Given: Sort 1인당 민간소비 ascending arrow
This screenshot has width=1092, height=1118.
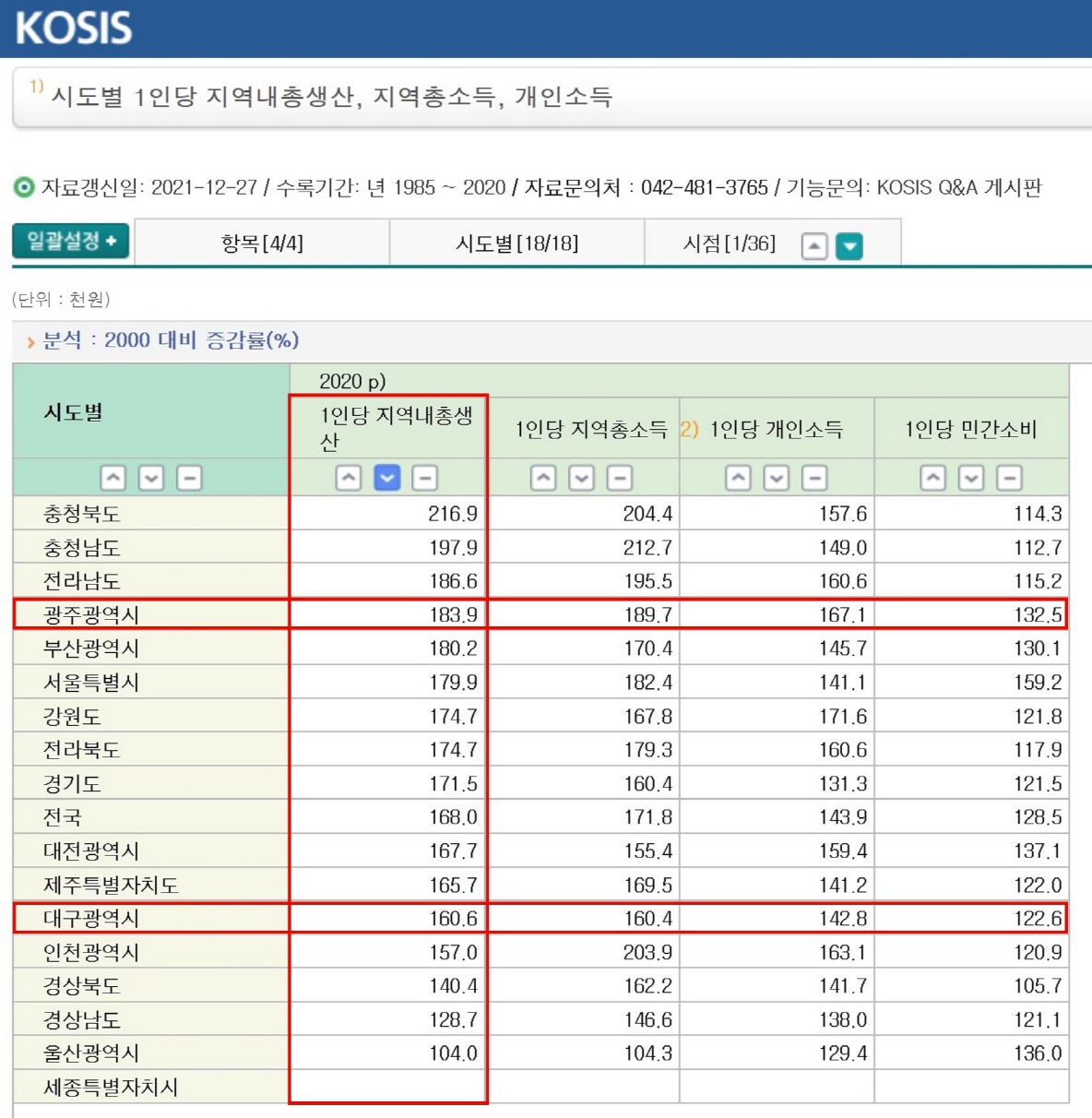Looking at the screenshot, I should pyautogui.click(x=933, y=478).
